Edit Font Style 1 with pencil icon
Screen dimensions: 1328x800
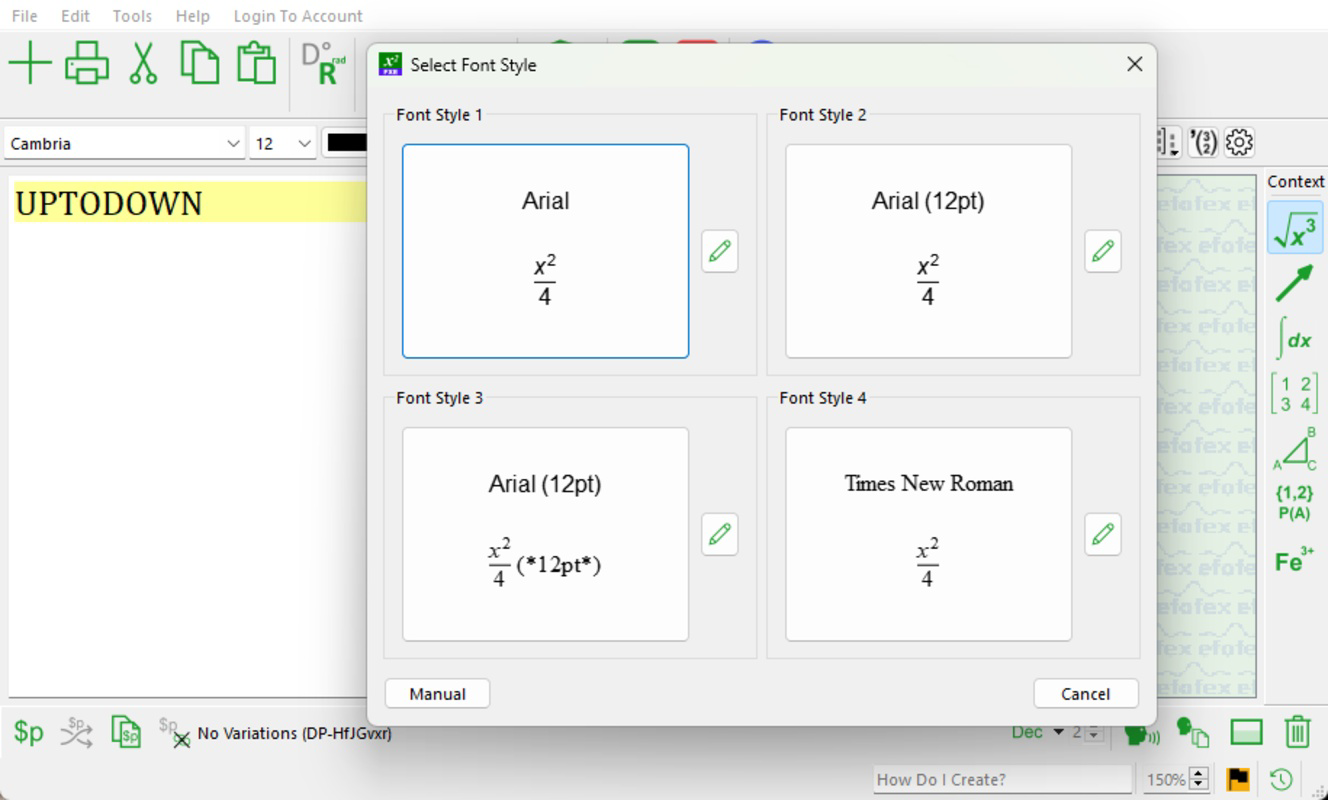tap(720, 252)
